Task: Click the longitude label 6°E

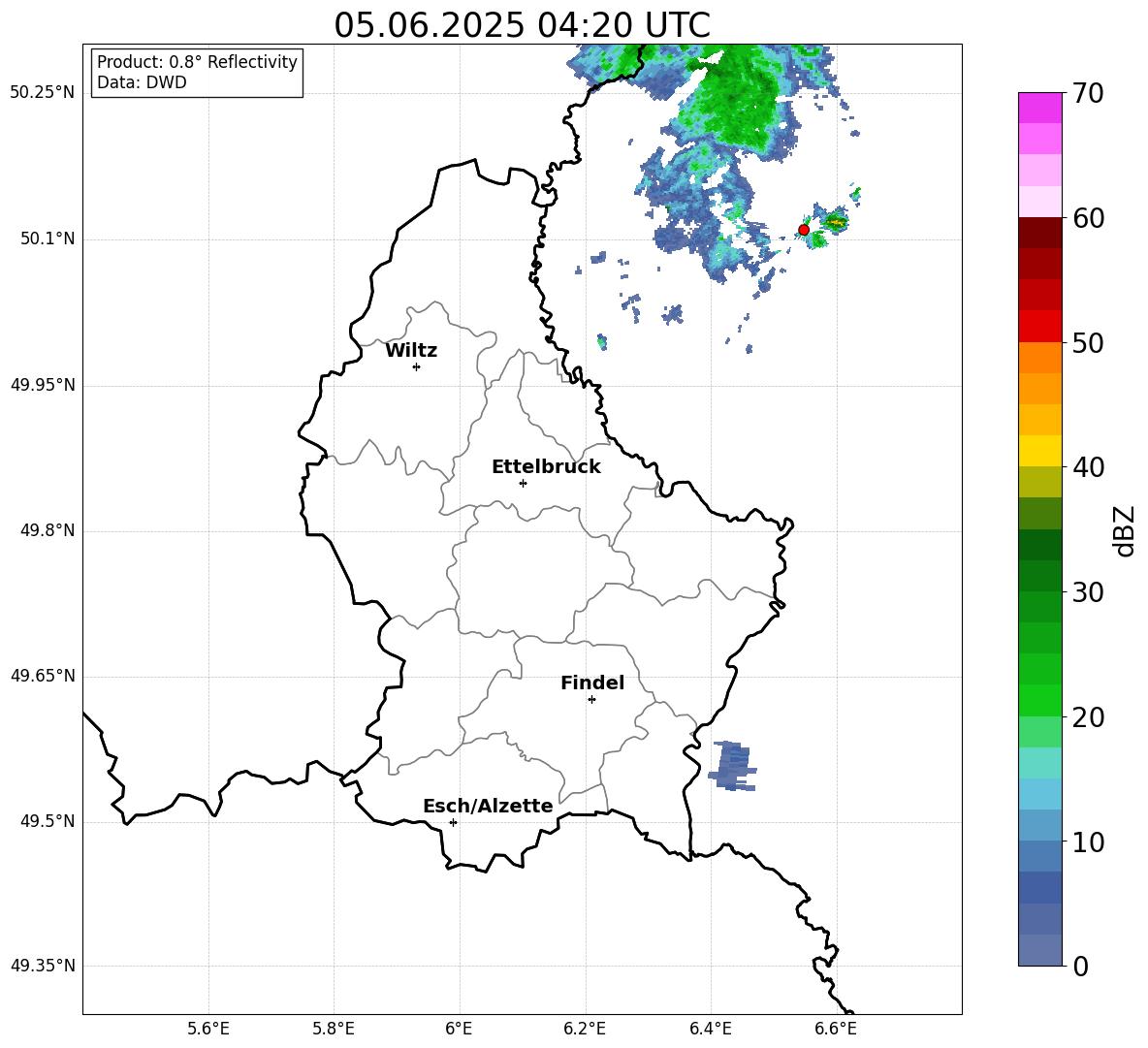Action: point(459,1029)
